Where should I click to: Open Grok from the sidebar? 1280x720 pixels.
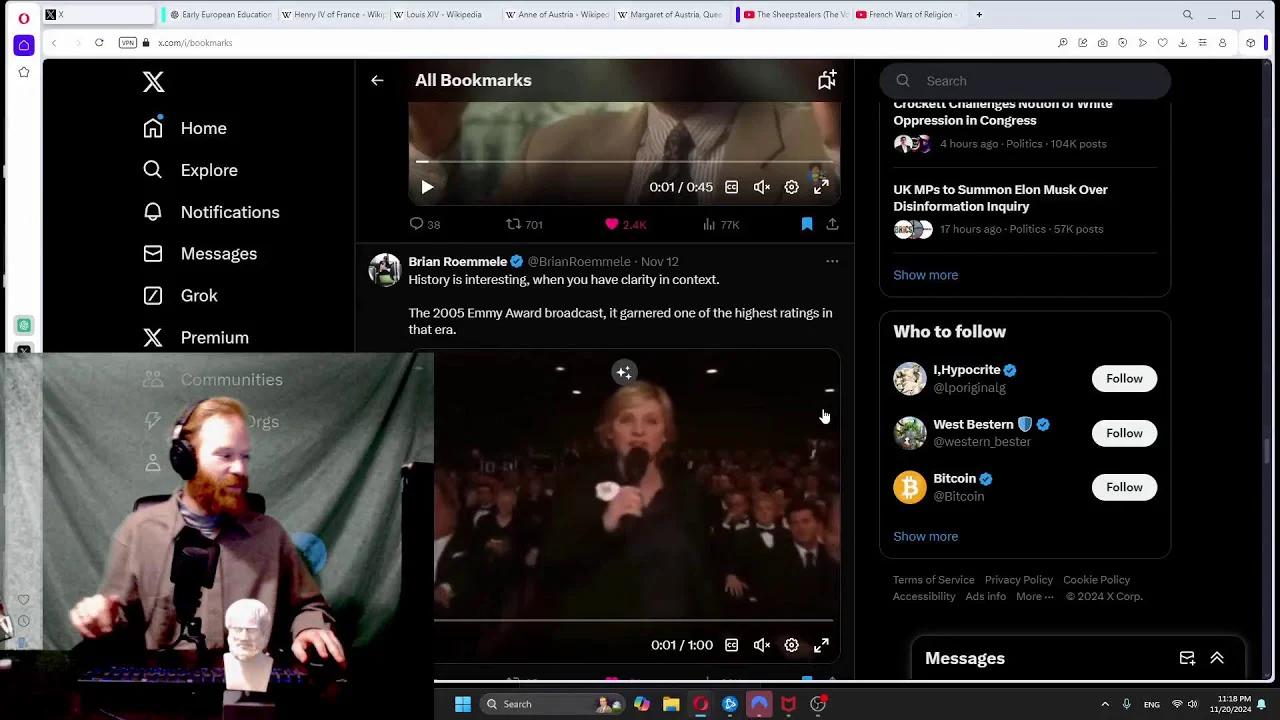click(x=198, y=296)
